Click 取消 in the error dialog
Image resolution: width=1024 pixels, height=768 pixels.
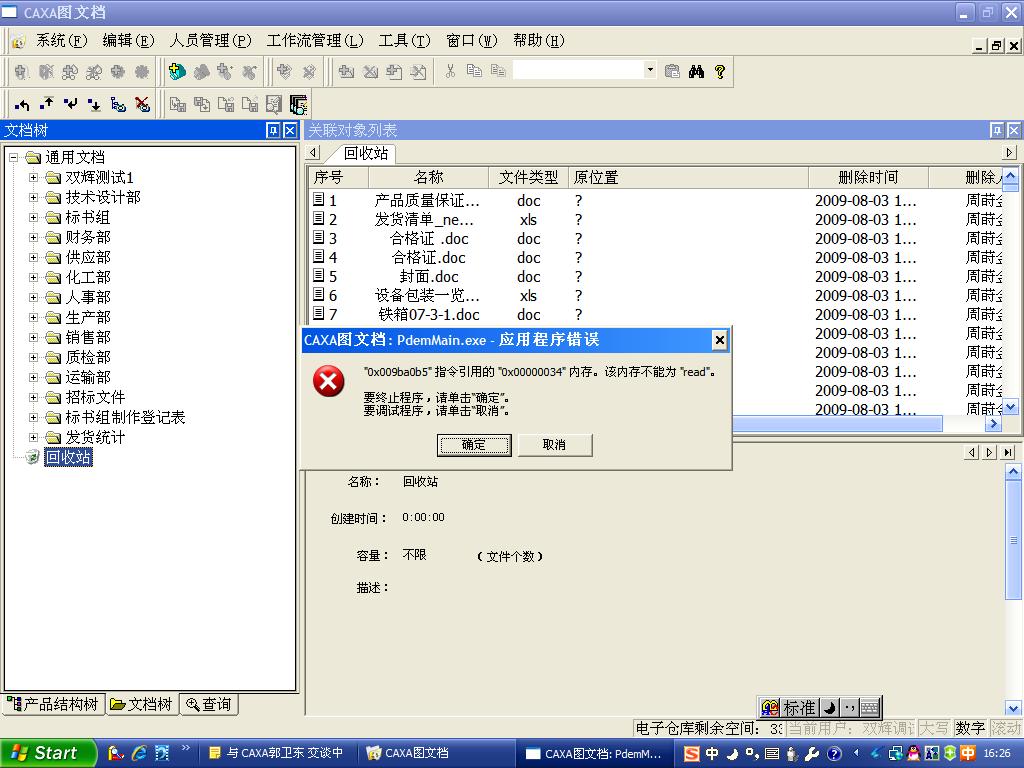(x=554, y=445)
